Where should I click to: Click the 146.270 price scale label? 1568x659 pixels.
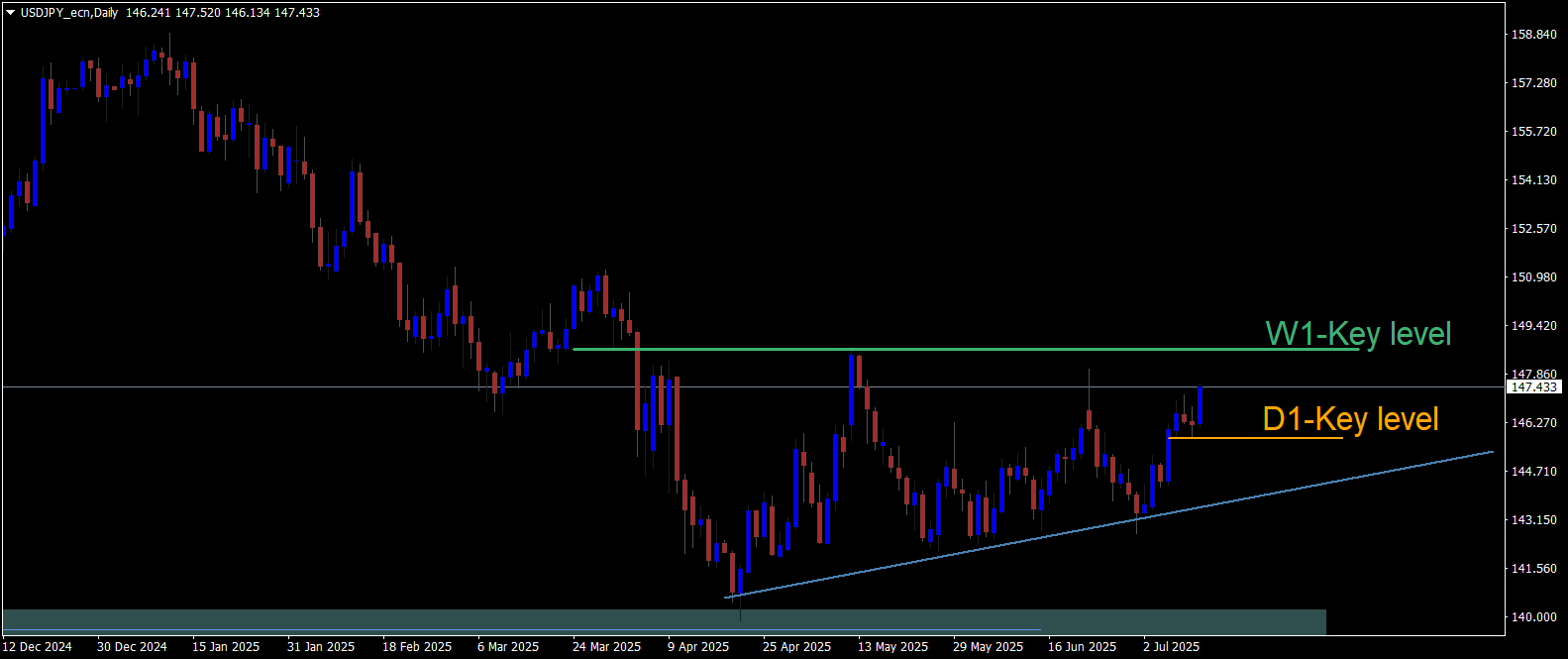coord(1533,423)
